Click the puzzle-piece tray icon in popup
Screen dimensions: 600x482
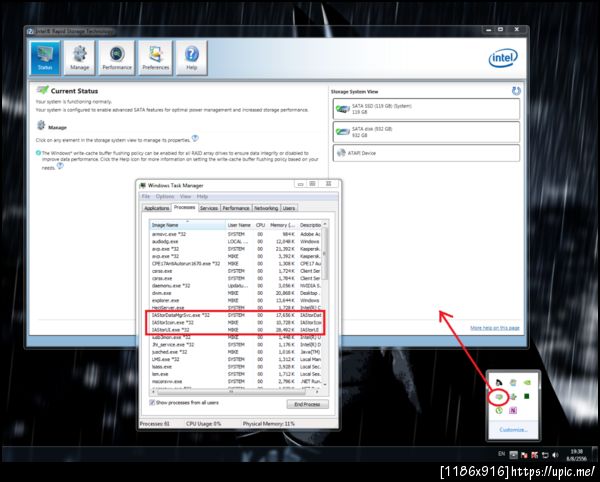point(513,397)
